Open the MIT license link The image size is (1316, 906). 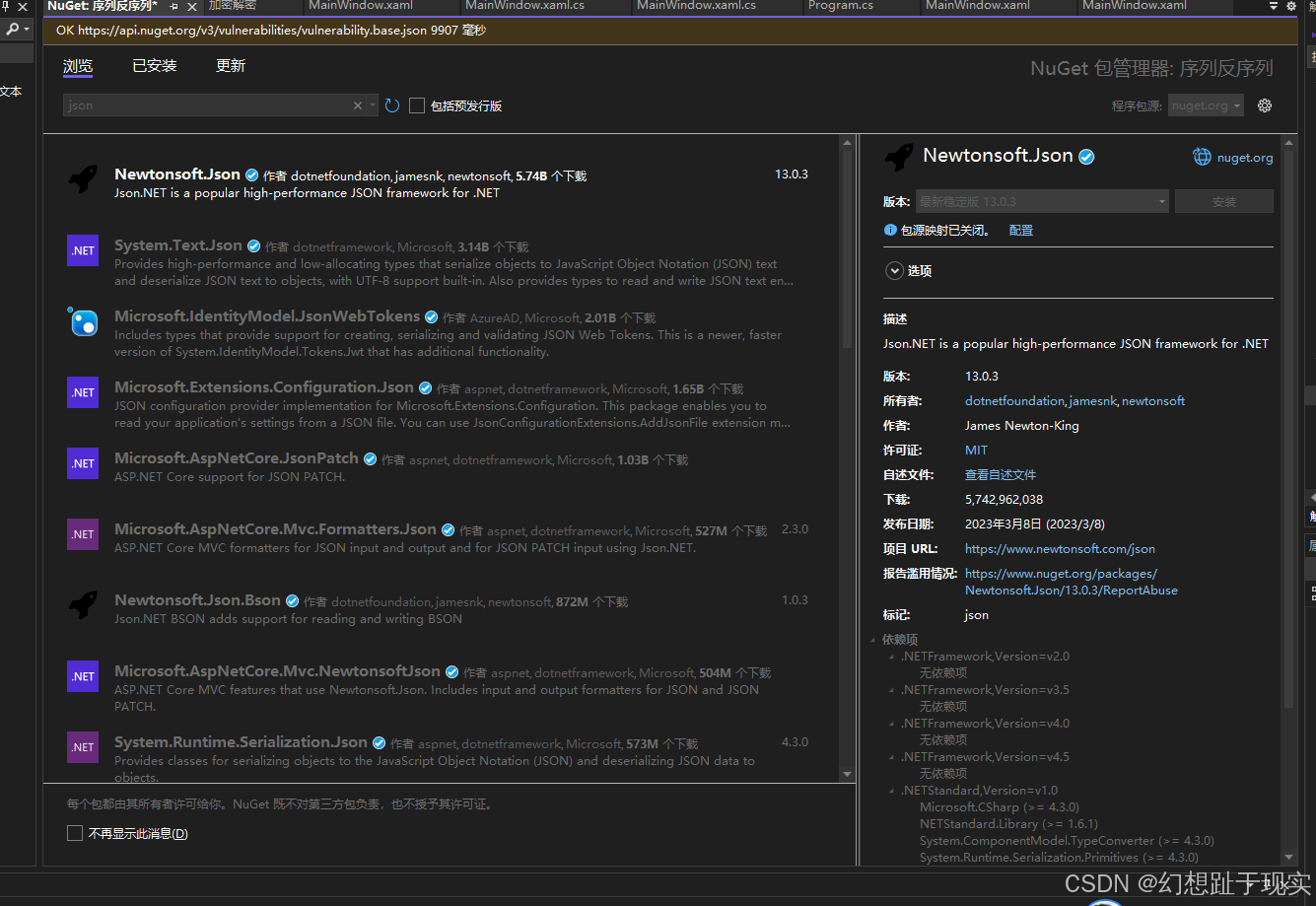(x=976, y=450)
